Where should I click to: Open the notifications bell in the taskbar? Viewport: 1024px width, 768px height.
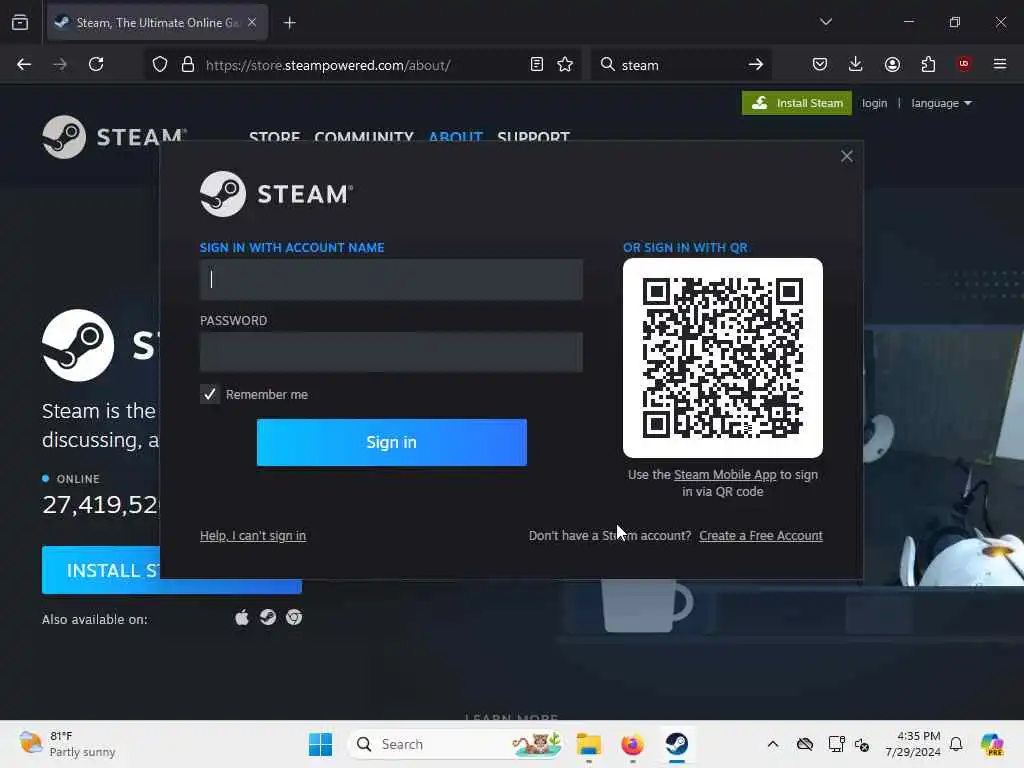[956, 744]
